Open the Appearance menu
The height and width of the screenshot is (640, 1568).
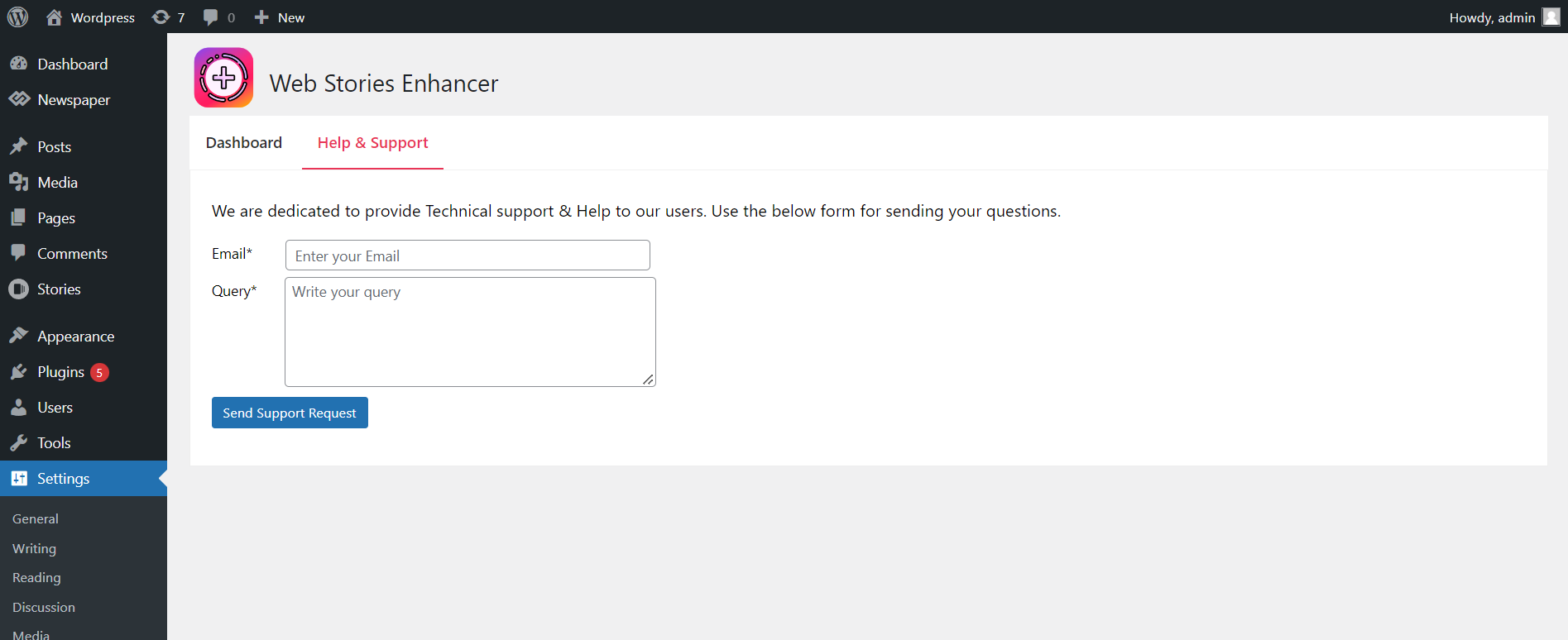click(75, 337)
